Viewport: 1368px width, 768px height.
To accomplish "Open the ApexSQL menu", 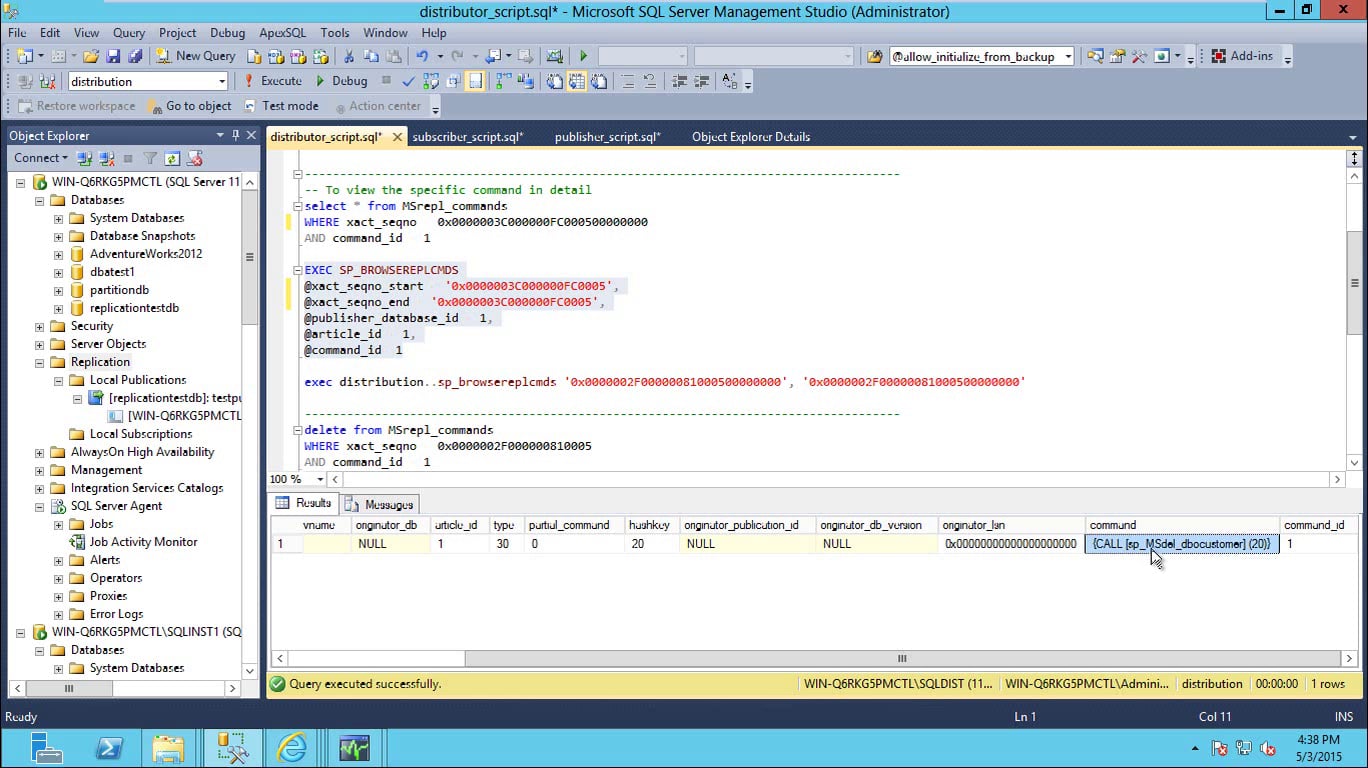I will coord(282,33).
